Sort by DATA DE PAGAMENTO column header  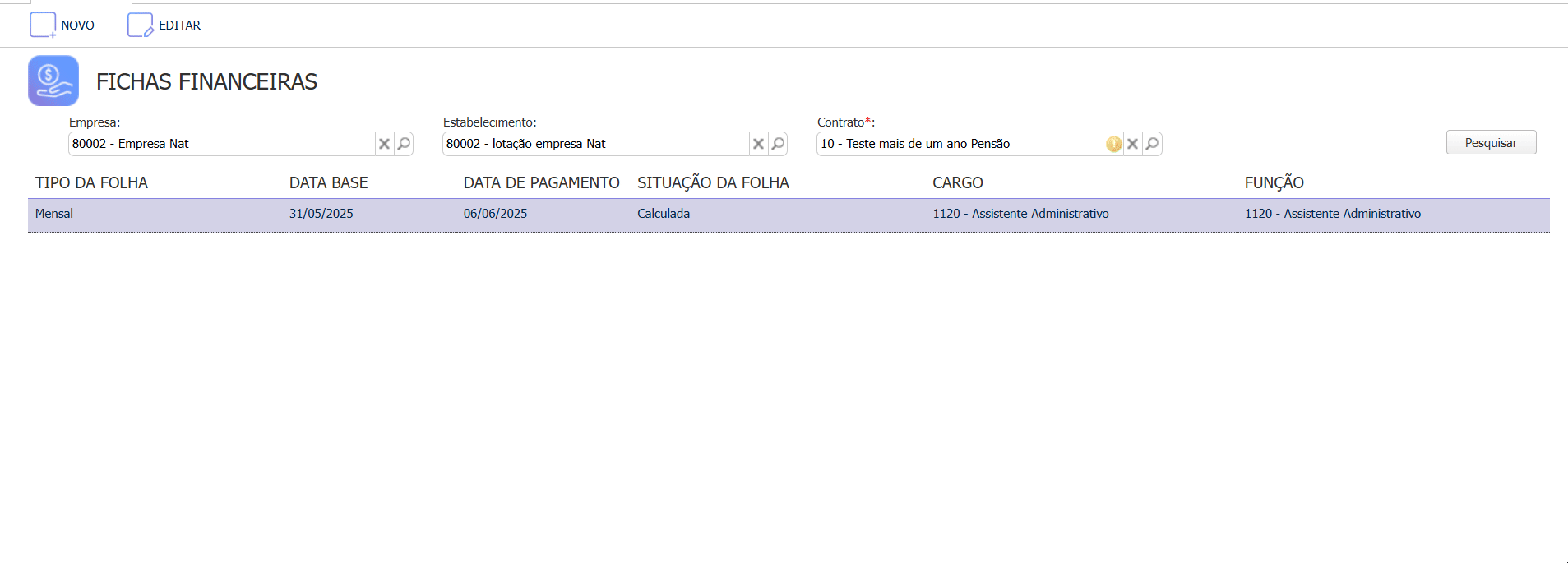point(541,182)
